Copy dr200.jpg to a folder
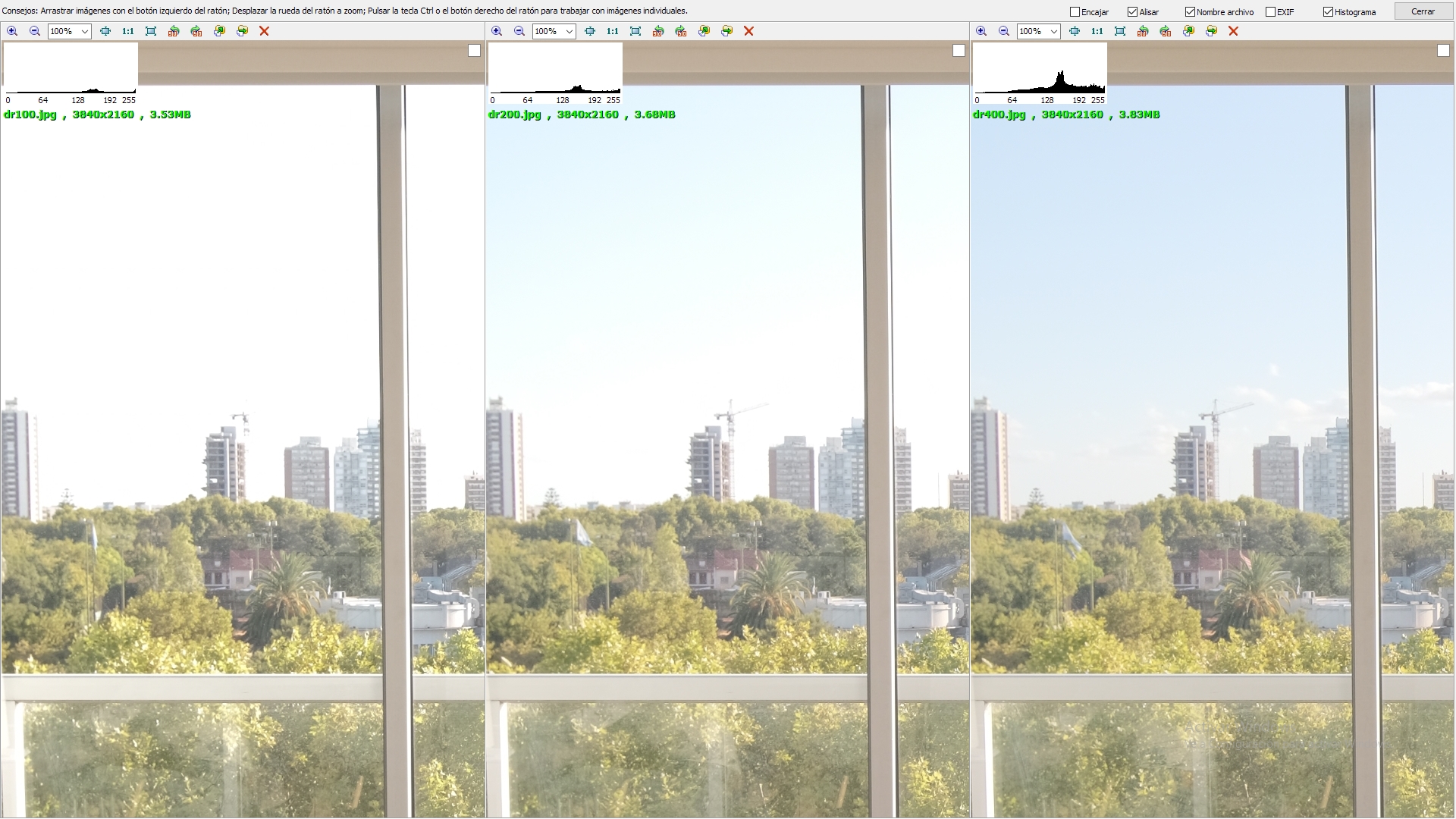Viewport: 1456px width, 819px height. pos(704,31)
